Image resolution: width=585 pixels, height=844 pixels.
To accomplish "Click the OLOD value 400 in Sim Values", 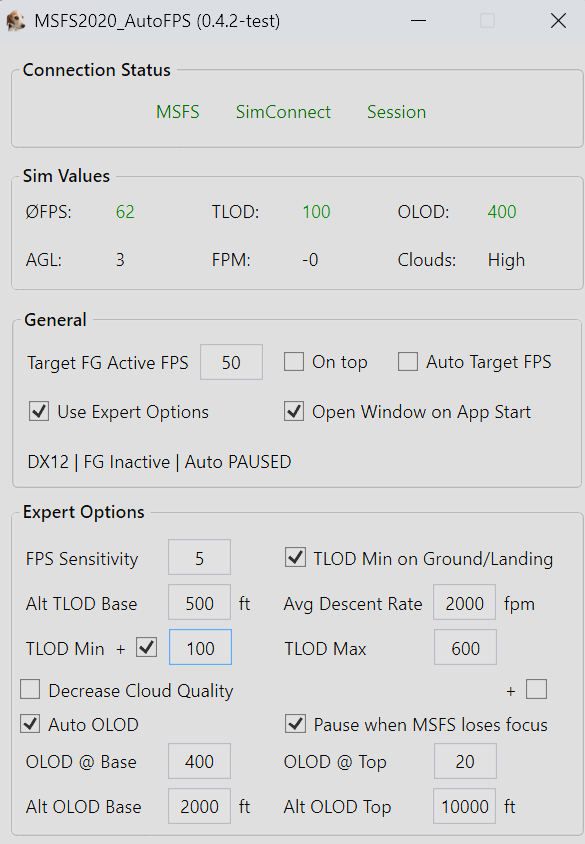I will point(502,212).
